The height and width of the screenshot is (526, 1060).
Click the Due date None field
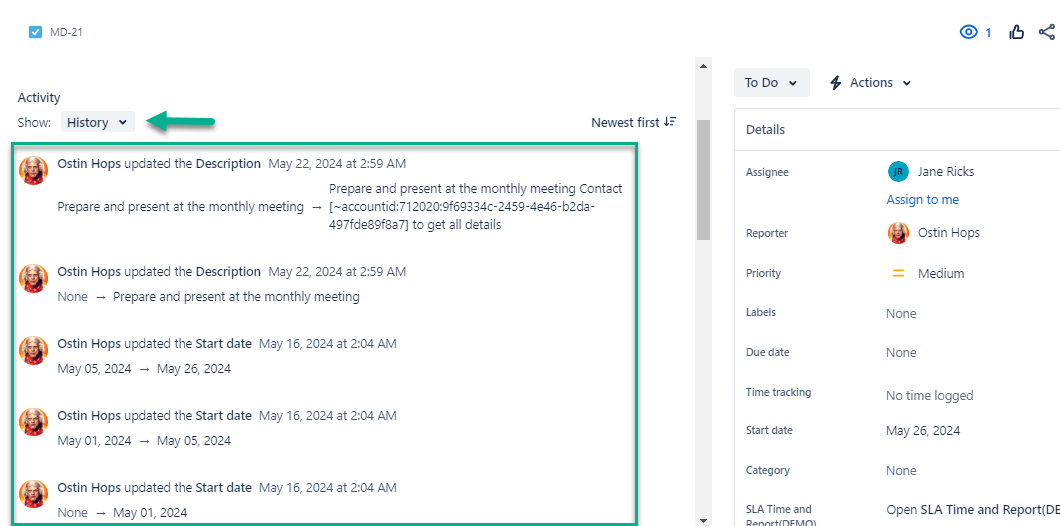tap(900, 353)
